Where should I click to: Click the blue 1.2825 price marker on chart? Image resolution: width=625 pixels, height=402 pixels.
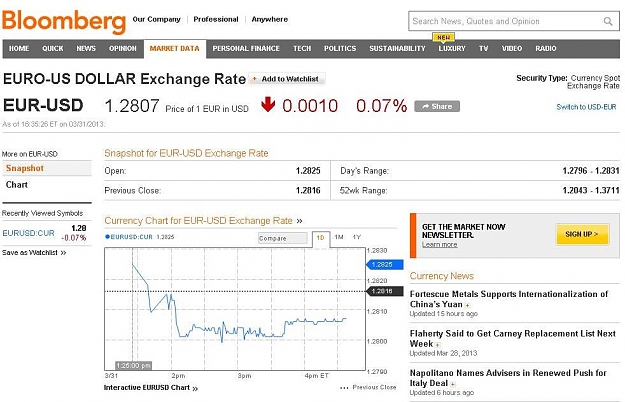[385, 265]
